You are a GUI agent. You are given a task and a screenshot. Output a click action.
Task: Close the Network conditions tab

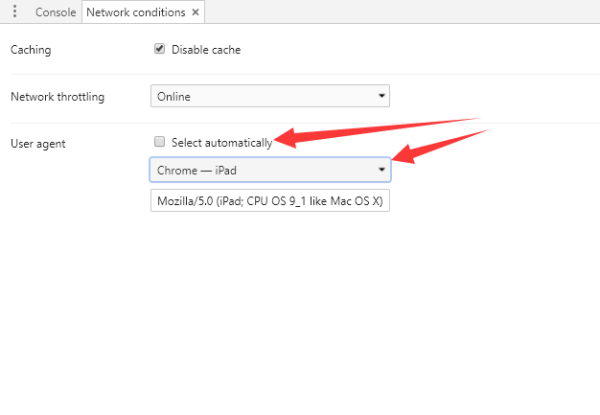point(196,13)
